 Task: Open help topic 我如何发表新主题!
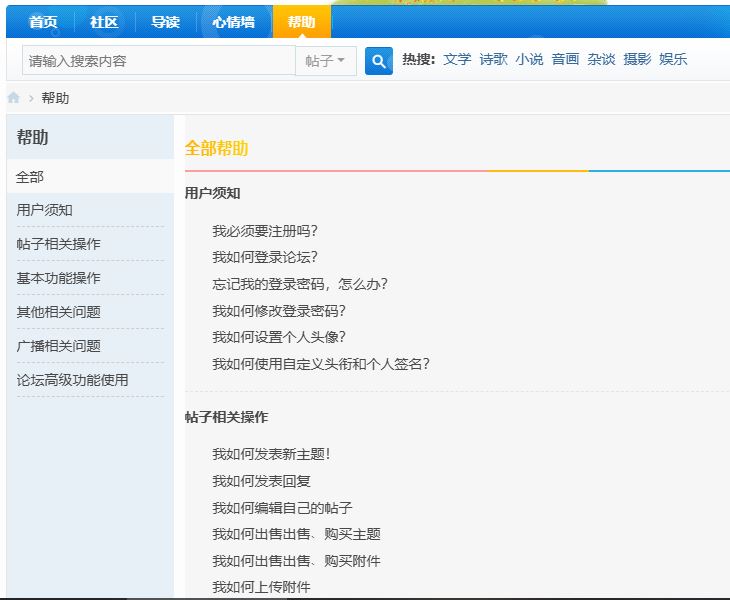[271, 454]
